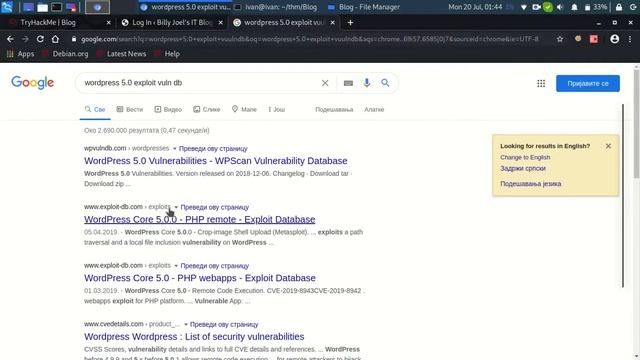Open Подешавања search settings
This screenshot has width=640, height=360.
point(334,109)
